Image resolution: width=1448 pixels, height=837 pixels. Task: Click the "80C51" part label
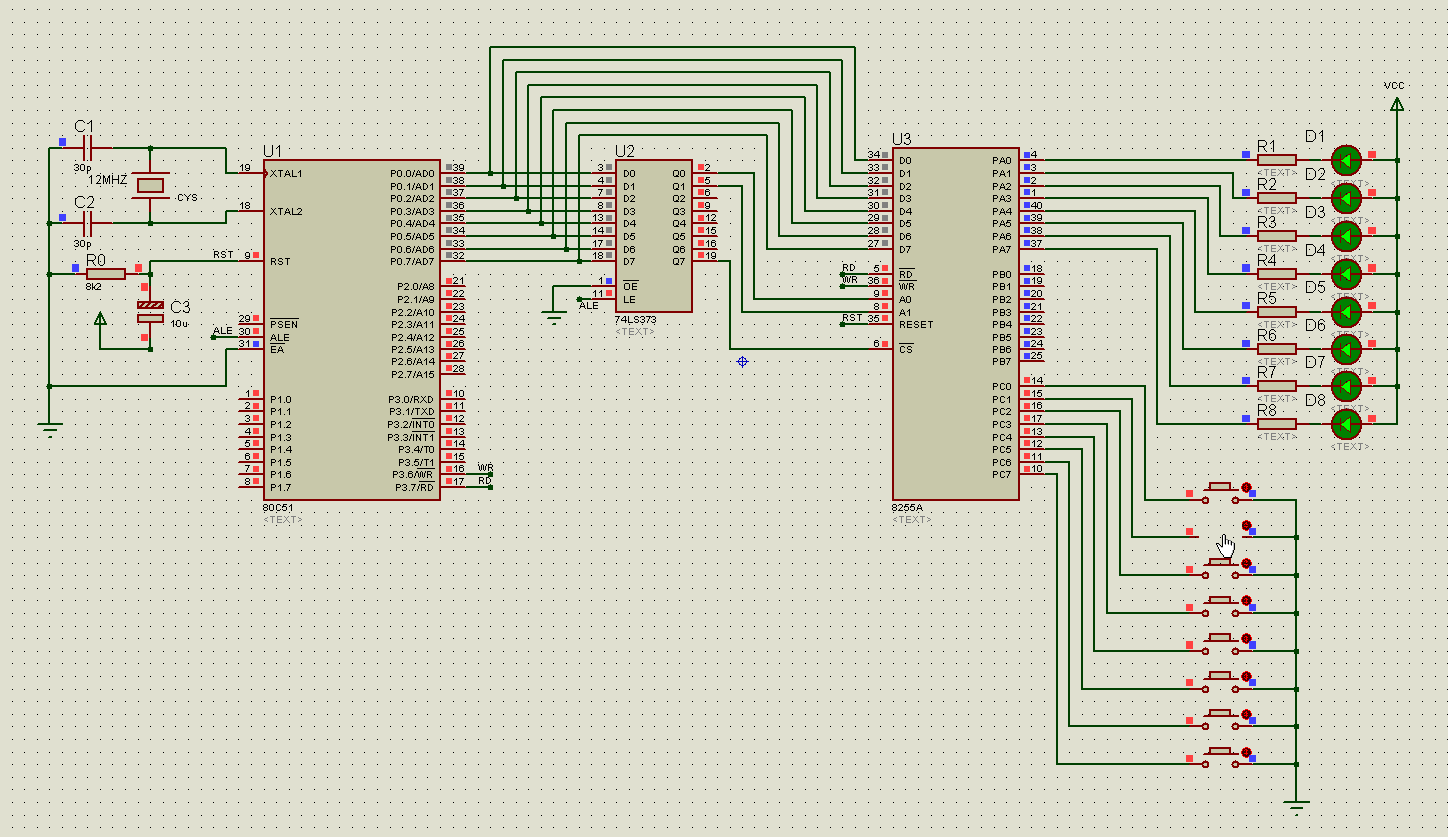(278, 508)
